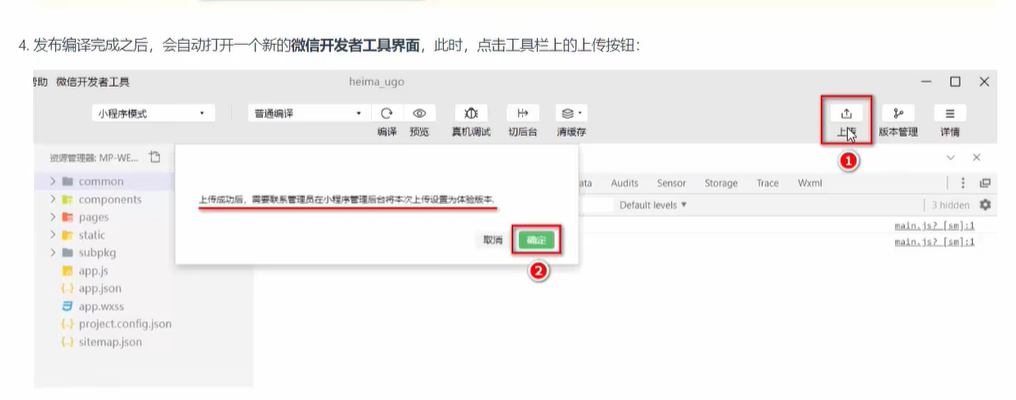Open the clear cache (清缓存) layers icon
This screenshot has height=400, width=1016.
tap(571, 113)
